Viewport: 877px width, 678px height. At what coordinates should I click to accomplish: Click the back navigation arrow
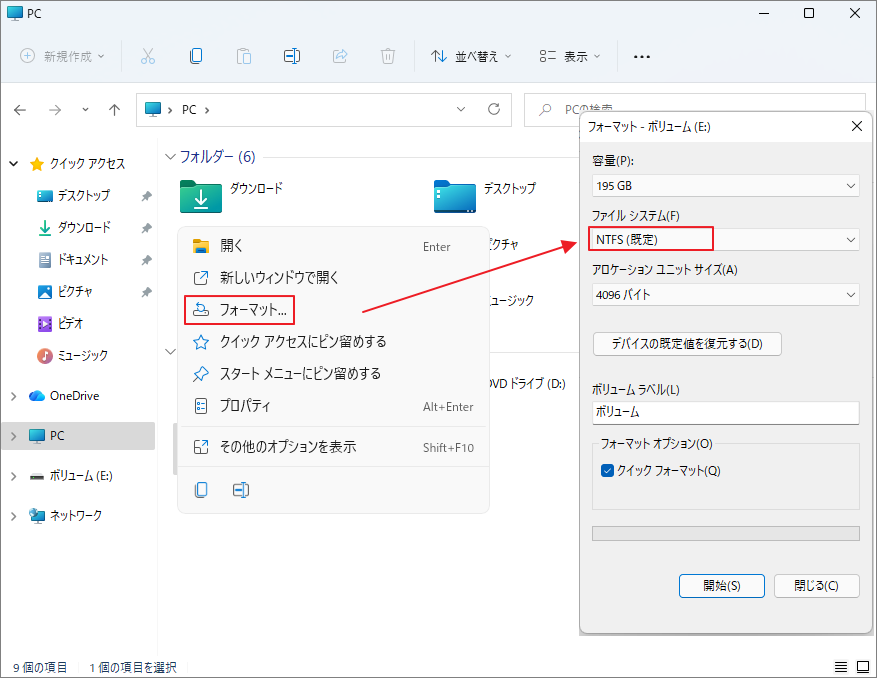click(20, 110)
